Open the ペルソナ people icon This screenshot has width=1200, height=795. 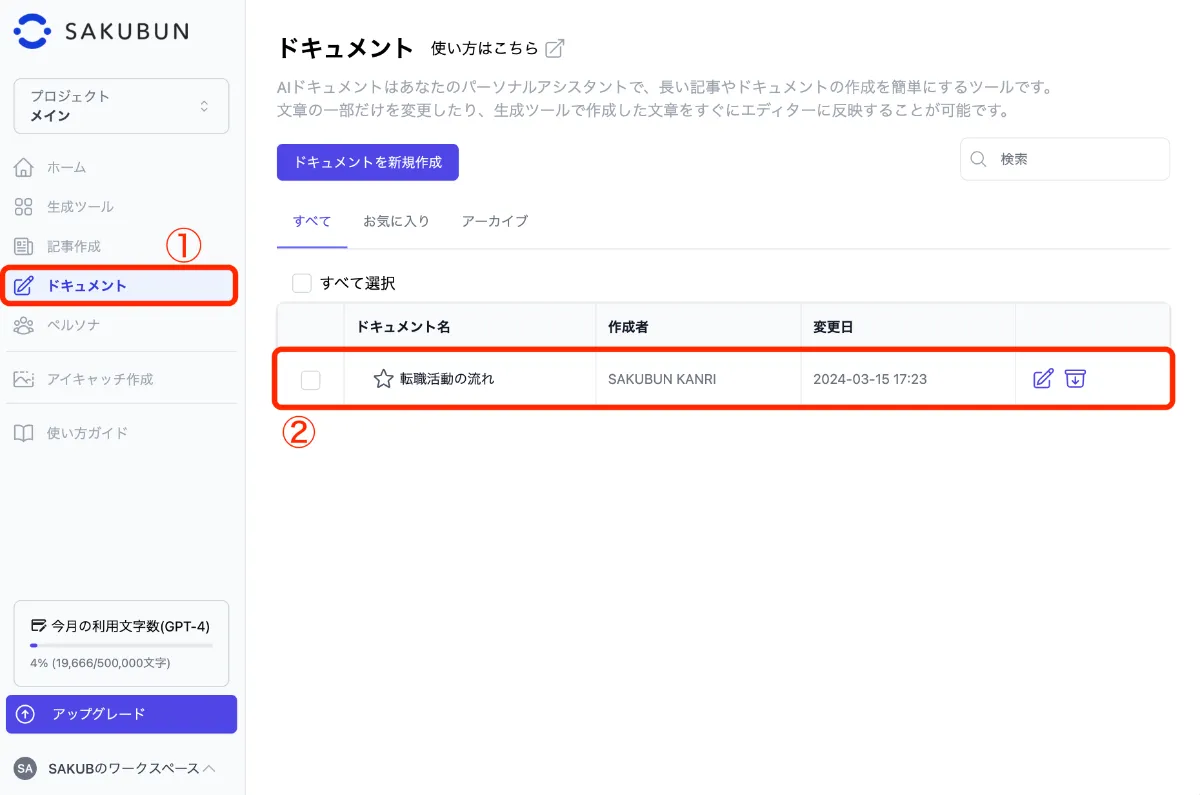(24, 325)
